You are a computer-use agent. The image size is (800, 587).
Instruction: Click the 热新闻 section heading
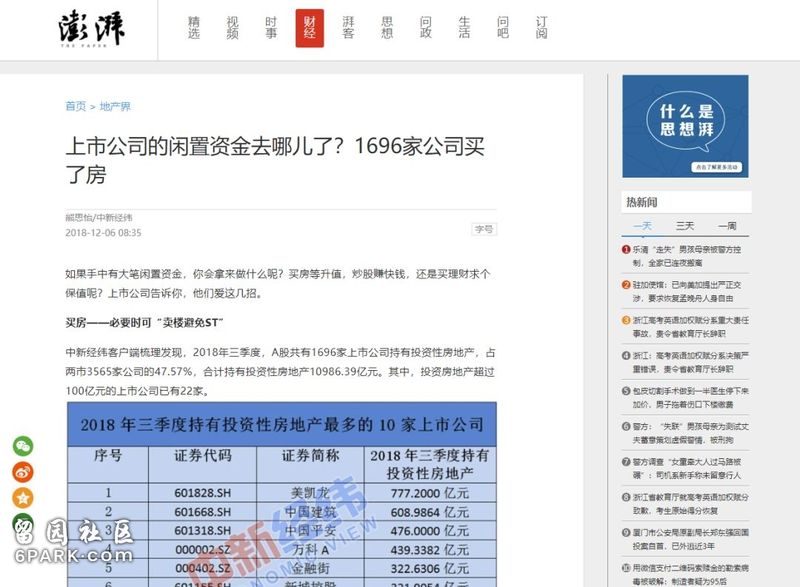642,202
